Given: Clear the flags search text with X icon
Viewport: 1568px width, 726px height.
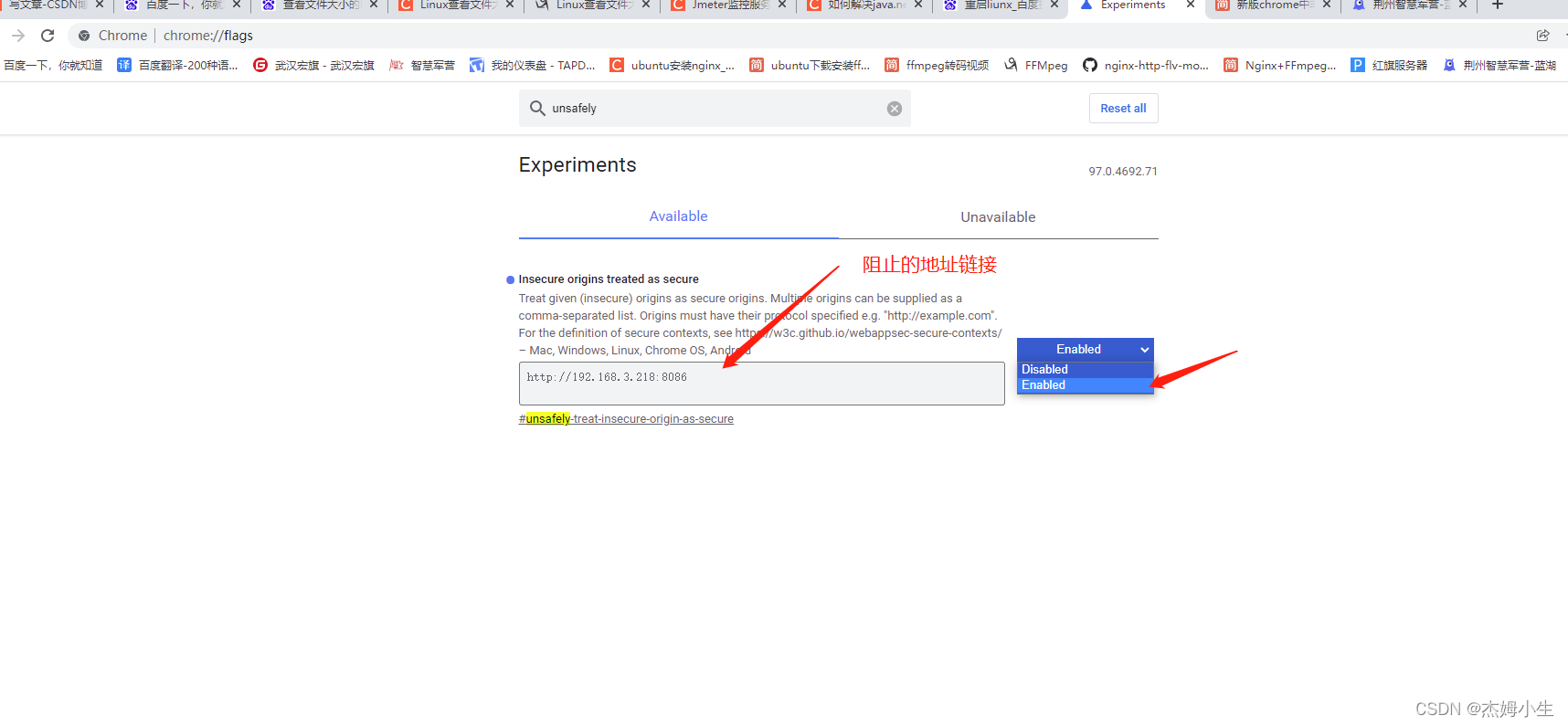Looking at the screenshot, I should [895, 109].
